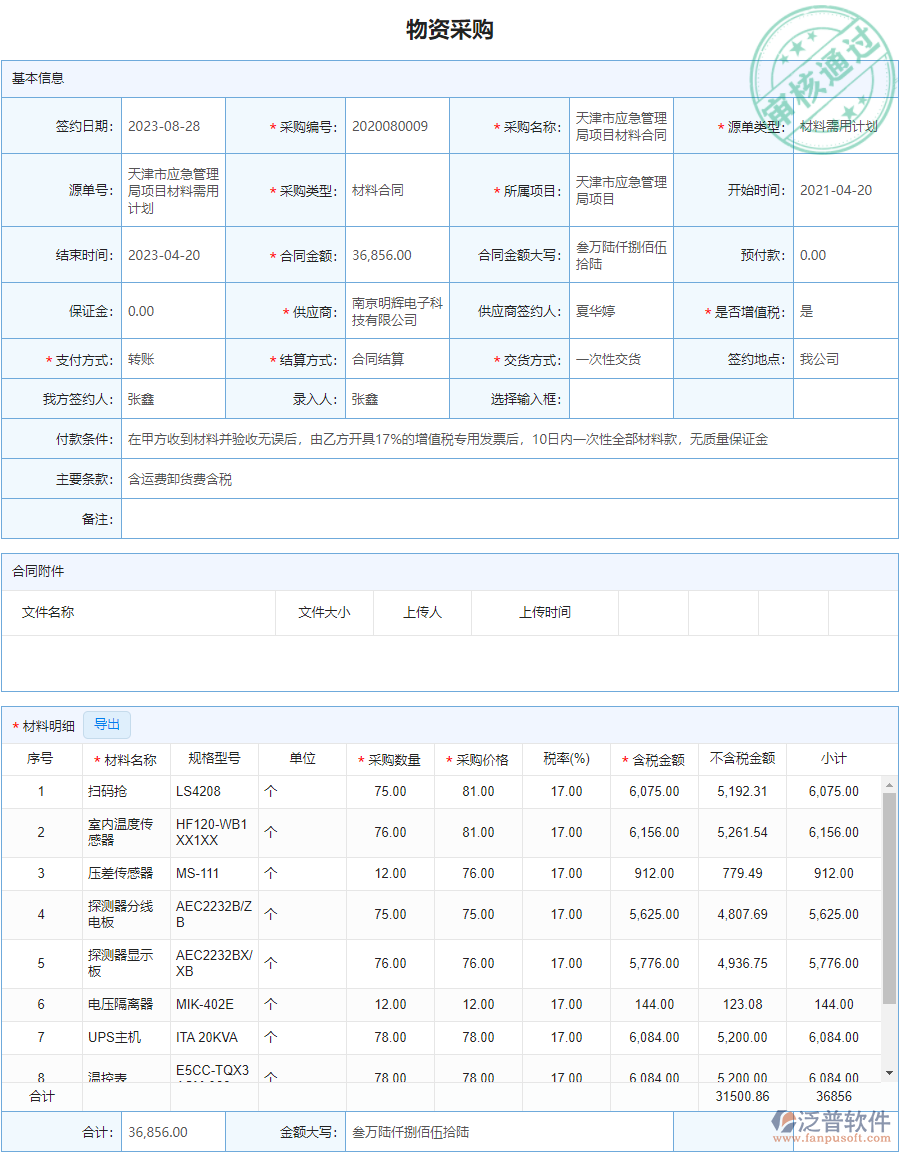The width and height of the screenshot is (901, 1154).
Task: Select material row 扫码抢 in the detail table
Action: tap(105, 791)
